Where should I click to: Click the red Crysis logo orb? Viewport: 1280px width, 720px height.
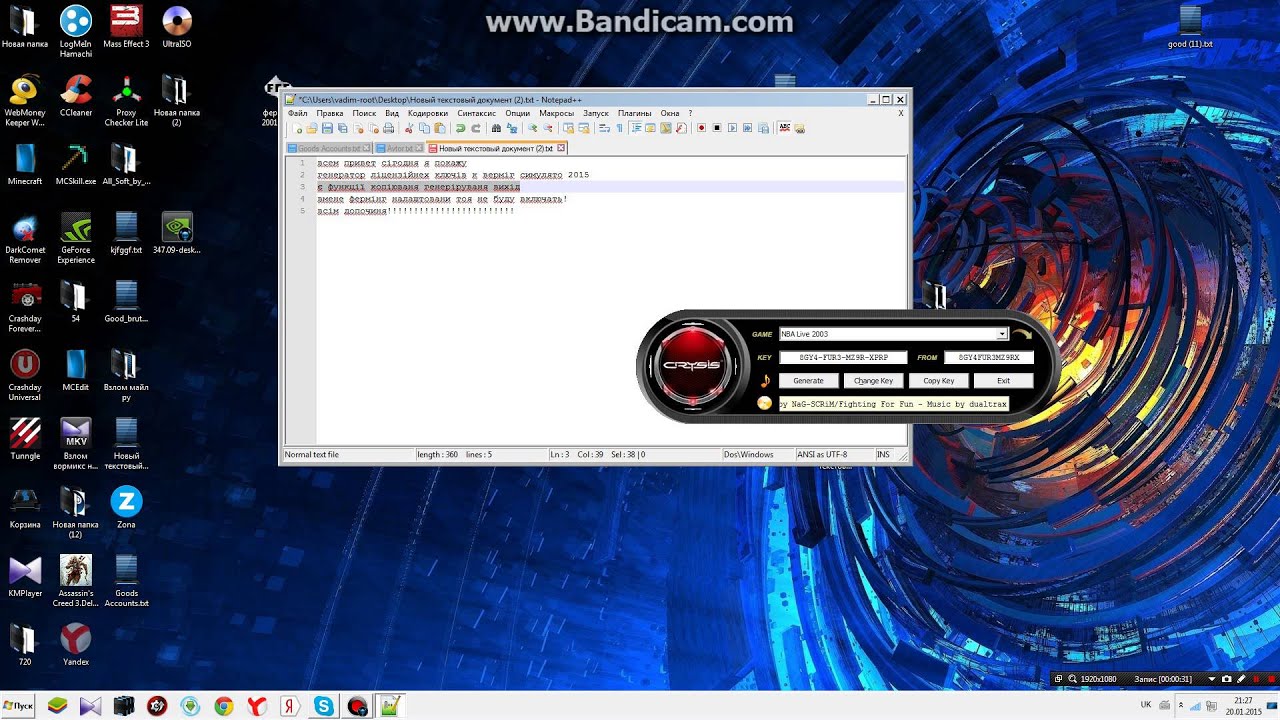click(692, 364)
